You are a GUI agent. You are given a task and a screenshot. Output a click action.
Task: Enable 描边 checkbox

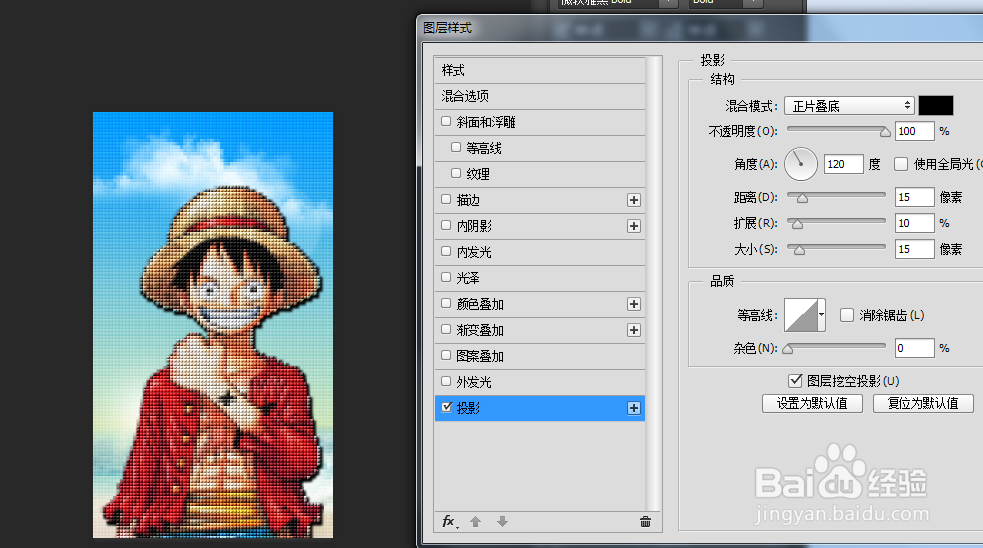(446, 199)
